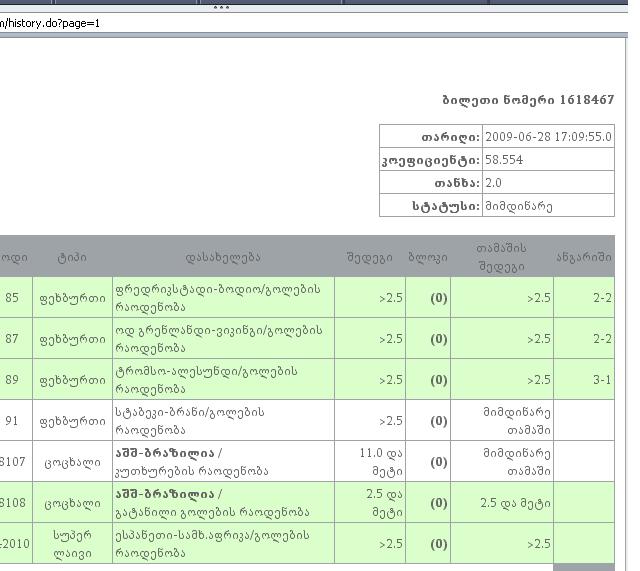Image resolution: width=640 pixels, height=571 pixels.
Task: Click the ფეხბურთი type cell in row 85
Action: [x=72, y=298]
